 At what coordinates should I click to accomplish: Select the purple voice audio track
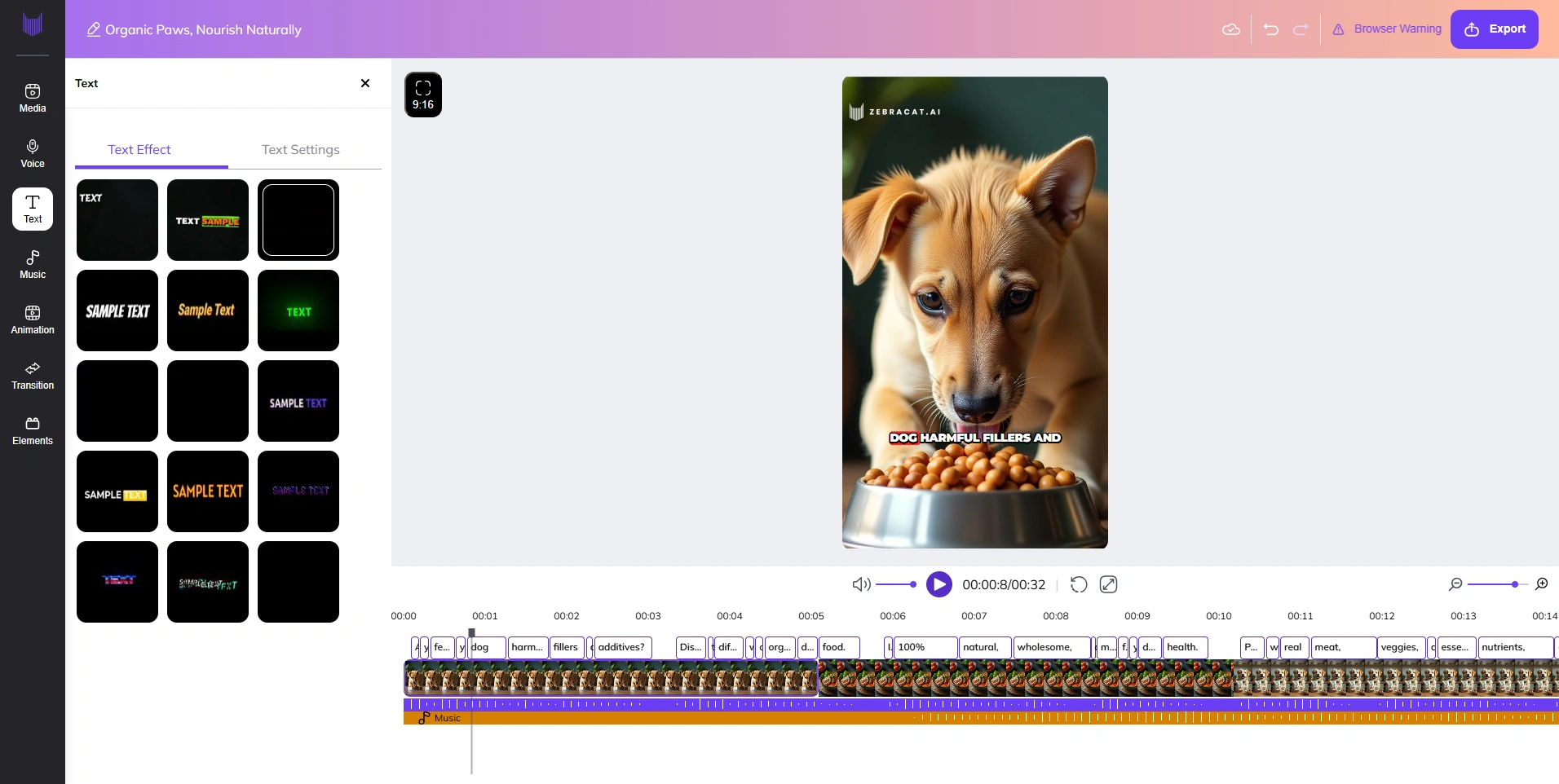pyautogui.click(x=981, y=704)
